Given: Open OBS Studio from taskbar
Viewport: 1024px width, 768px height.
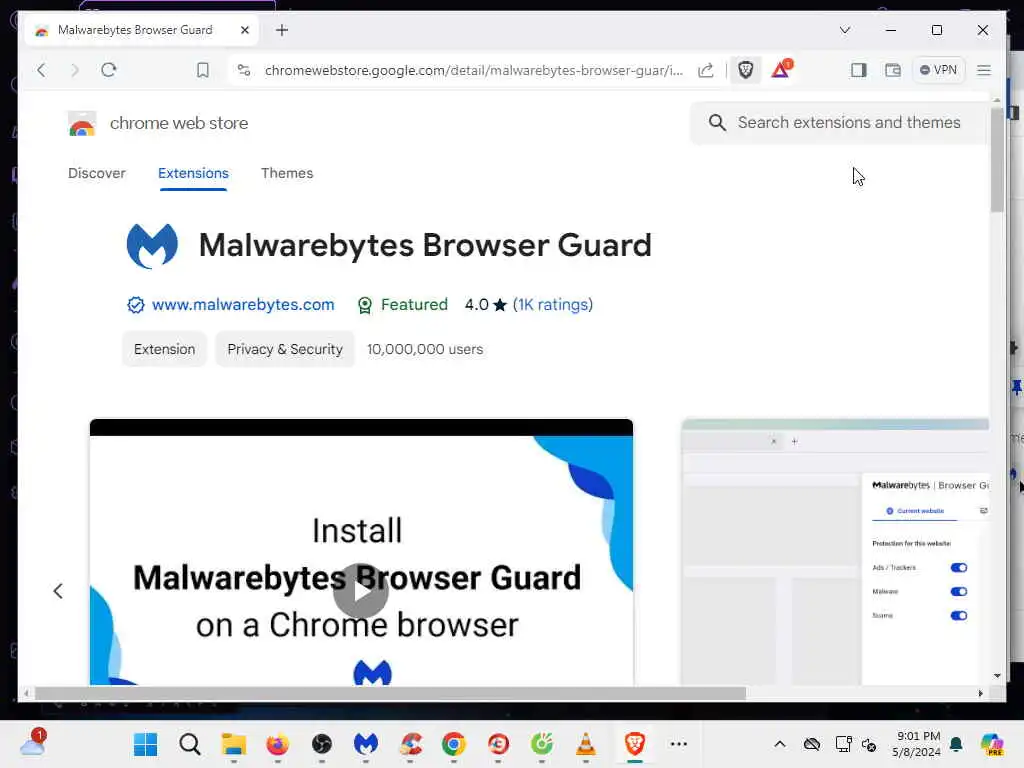Looking at the screenshot, I should click(322, 744).
